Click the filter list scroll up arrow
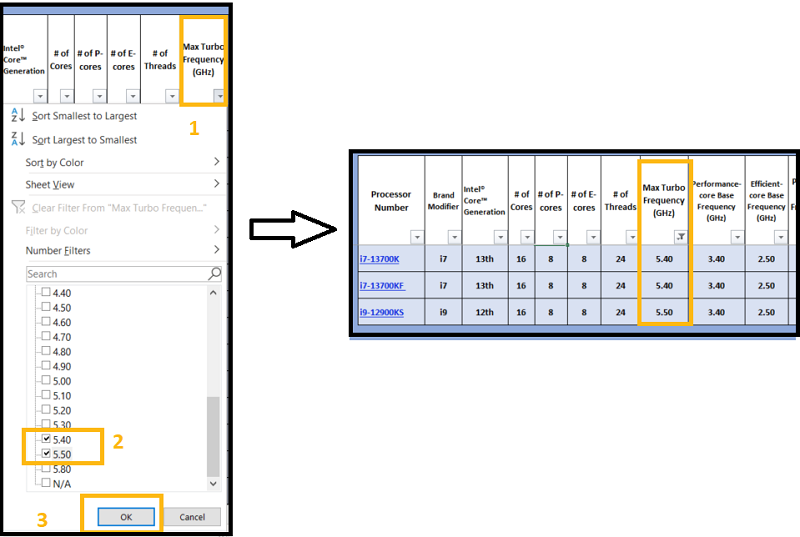 coord(213,293)
